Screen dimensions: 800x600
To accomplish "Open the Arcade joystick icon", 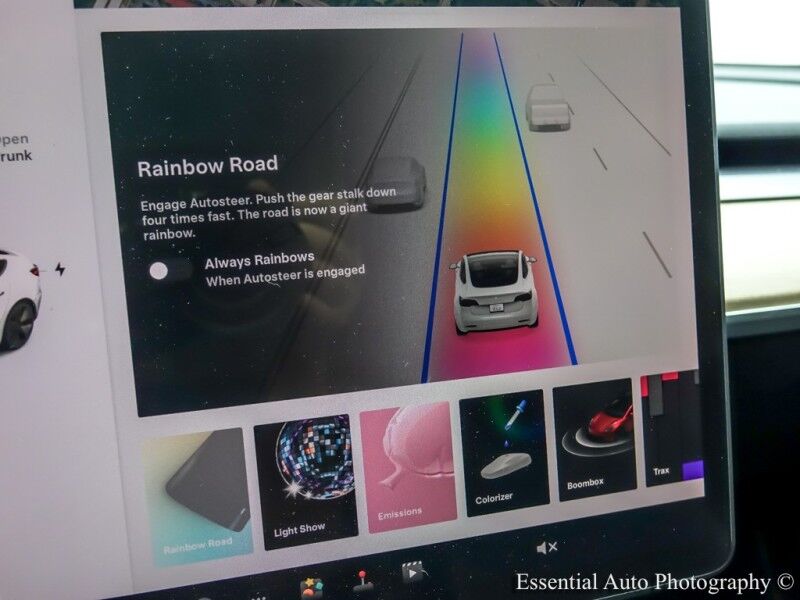I will [363, 582].
